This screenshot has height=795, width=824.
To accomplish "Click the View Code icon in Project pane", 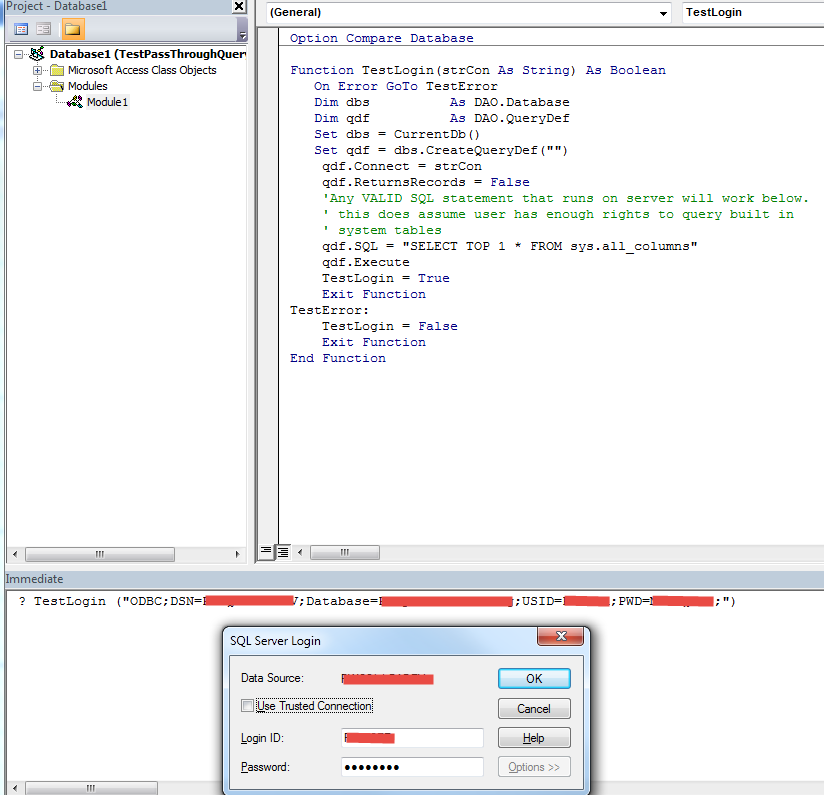I will click(21, 29).
